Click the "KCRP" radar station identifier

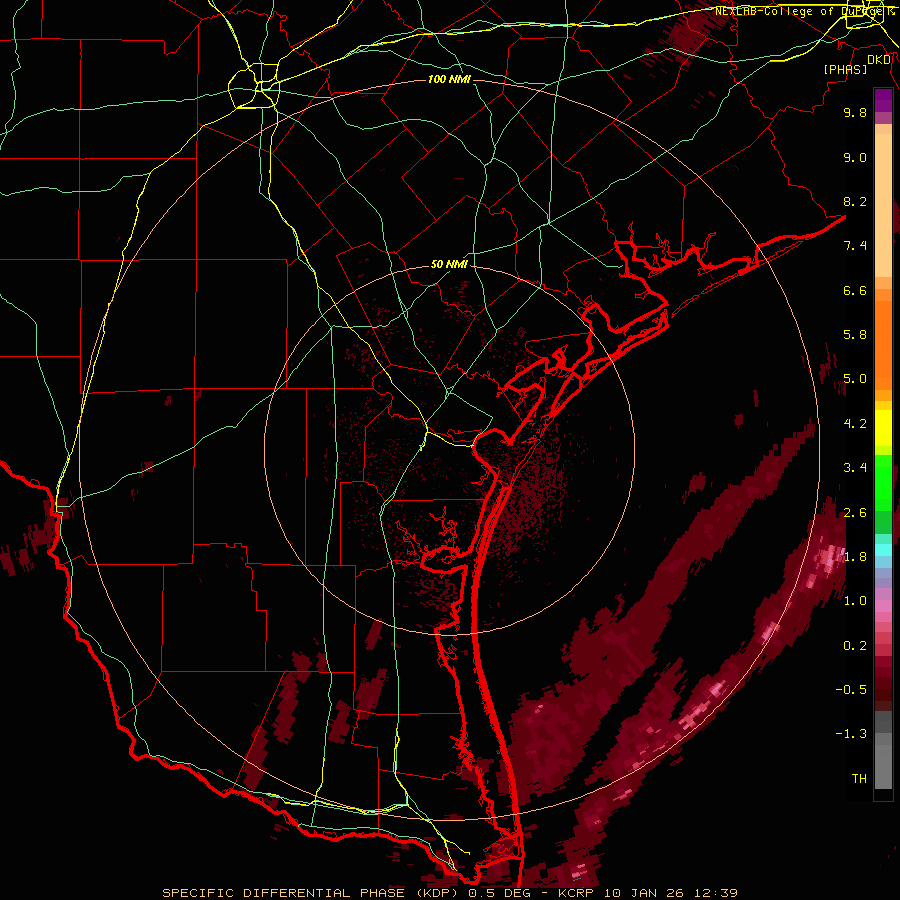click(576, 893)
